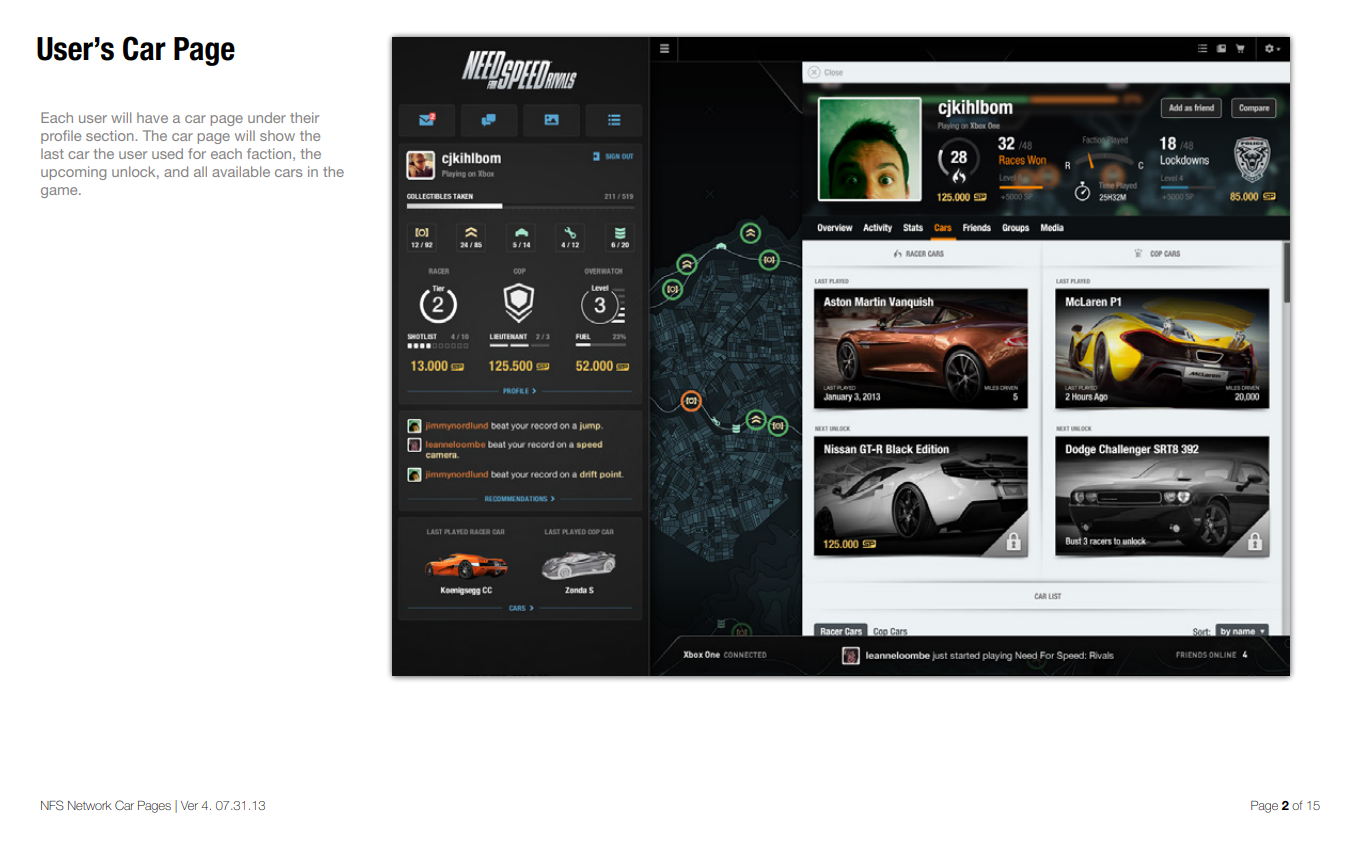Open the Cars link under last played cars
The image size is (1362, 849).
[x=520, y=608]
